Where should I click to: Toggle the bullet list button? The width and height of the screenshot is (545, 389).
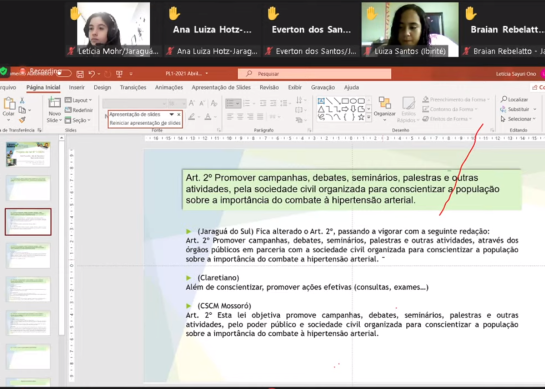point(233,103)
